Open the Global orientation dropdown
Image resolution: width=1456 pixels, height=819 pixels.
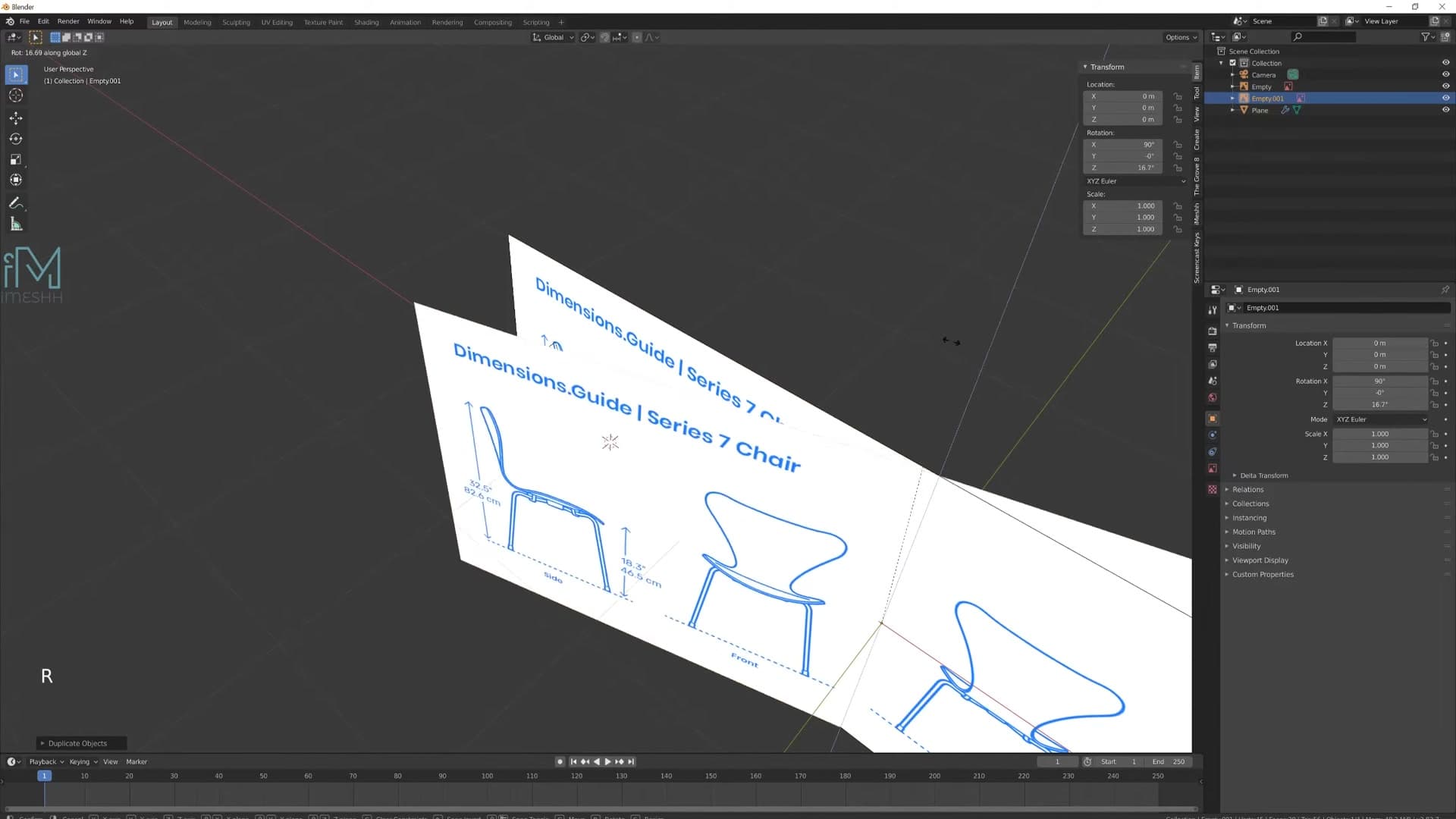point(553,37)
